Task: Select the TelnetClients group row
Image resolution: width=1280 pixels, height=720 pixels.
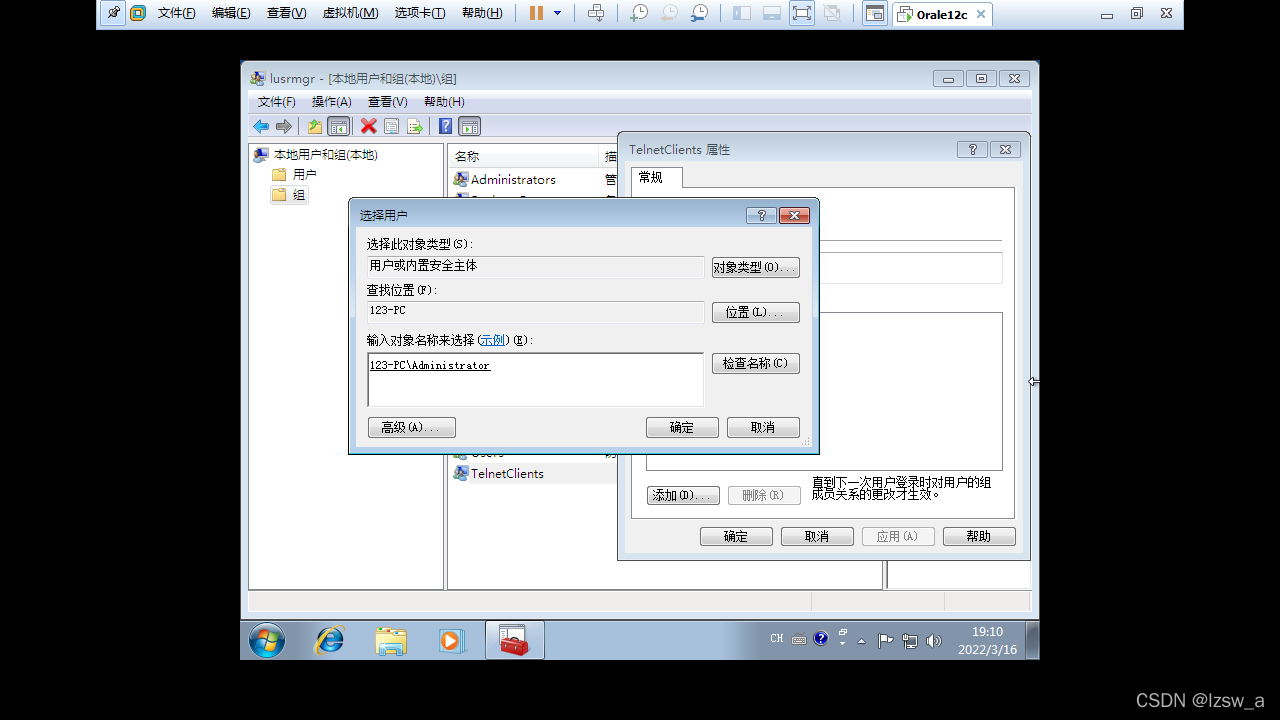Action: [498, 473]
